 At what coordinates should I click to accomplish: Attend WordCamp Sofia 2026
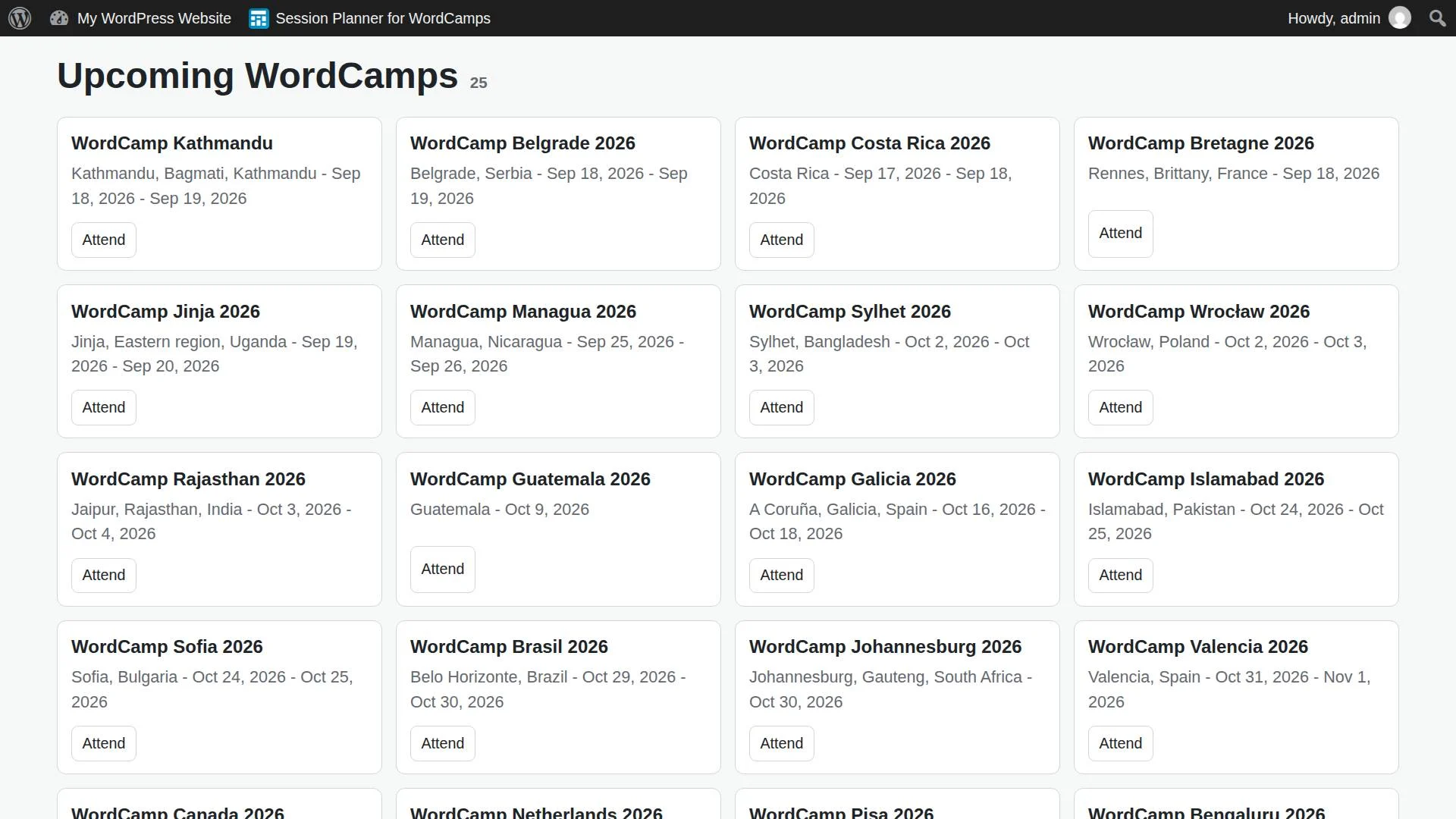[104, 743]
